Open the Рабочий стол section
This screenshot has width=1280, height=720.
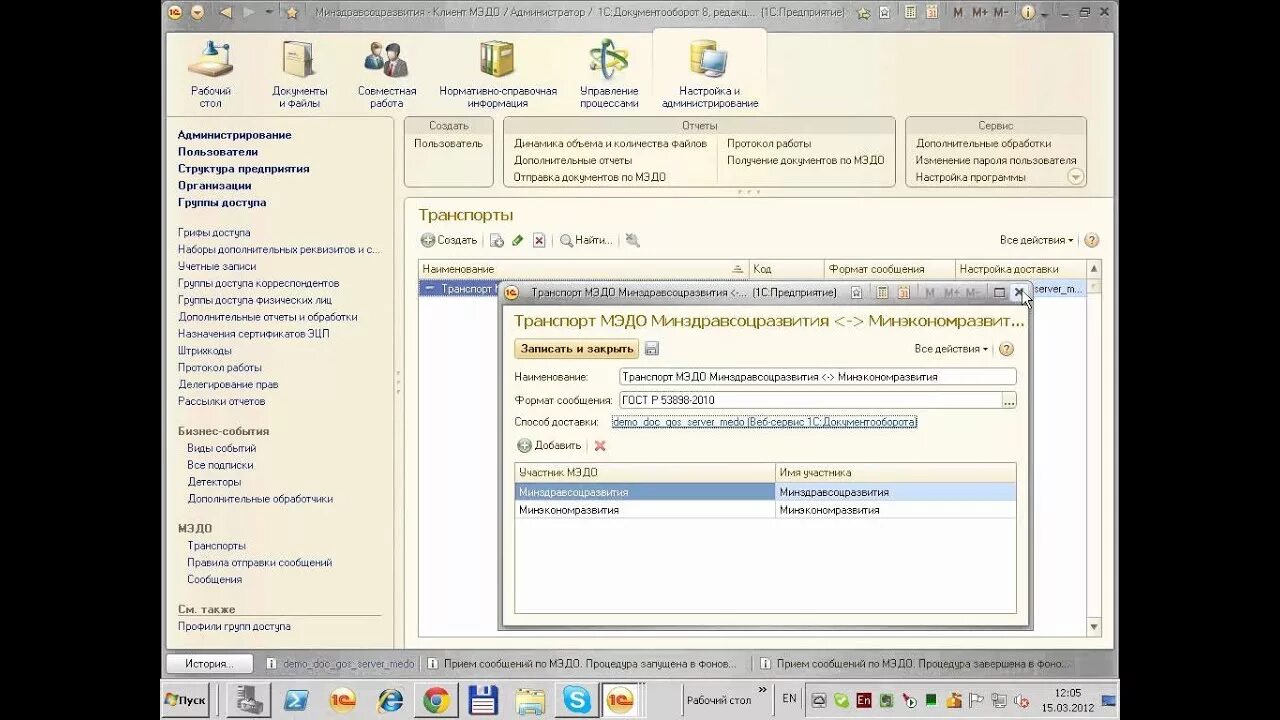211,74
